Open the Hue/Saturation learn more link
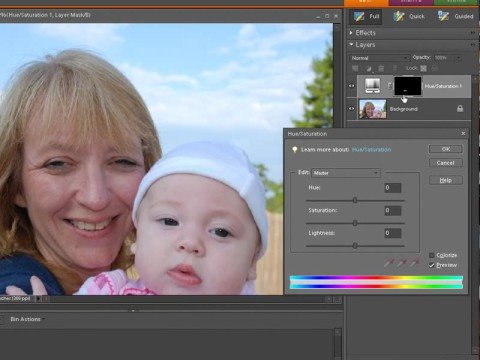Screen dimensions: 480x360 [371, 150]
